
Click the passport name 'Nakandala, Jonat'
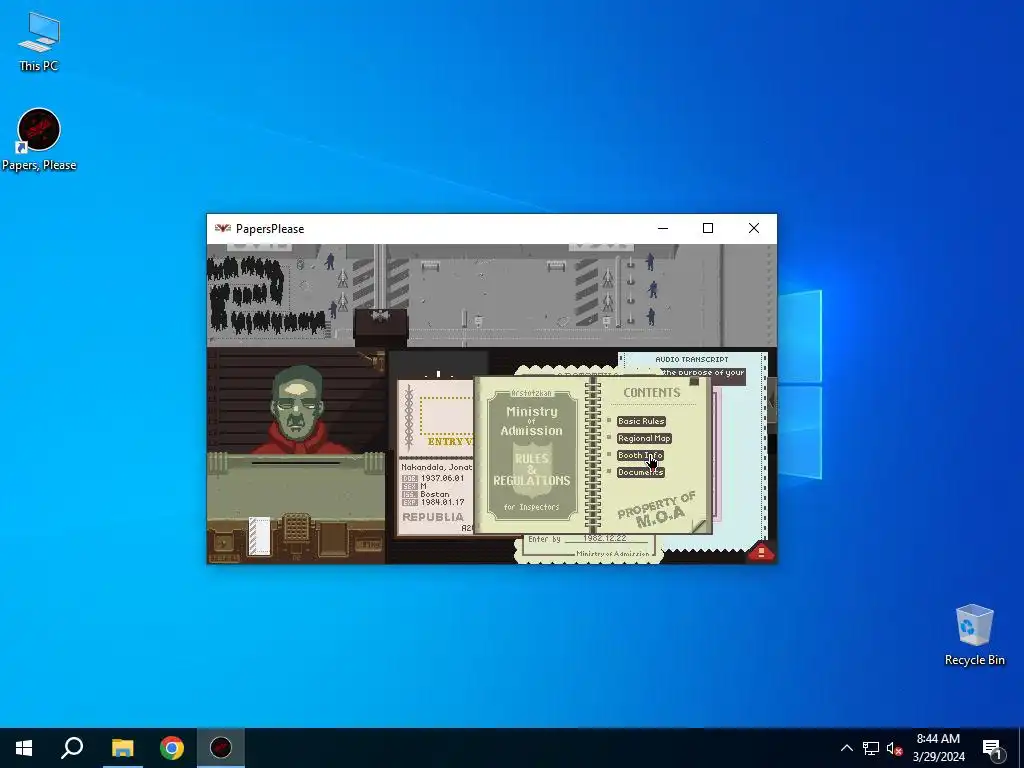click(x=436, y=468)
